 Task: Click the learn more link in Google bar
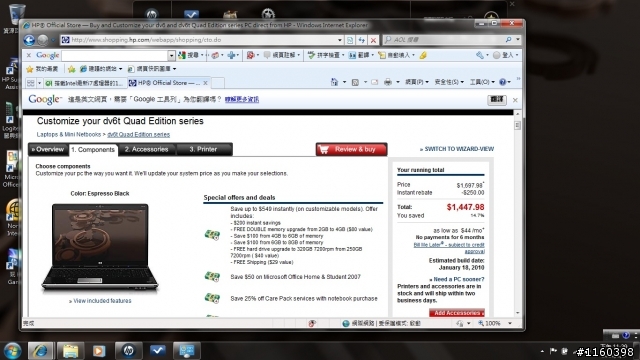[x=242, y=100]
